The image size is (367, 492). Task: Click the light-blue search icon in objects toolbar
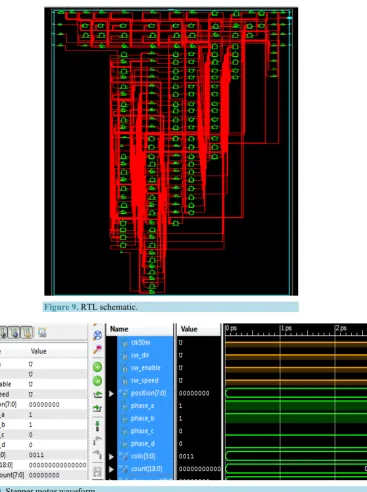pos(42,332)
